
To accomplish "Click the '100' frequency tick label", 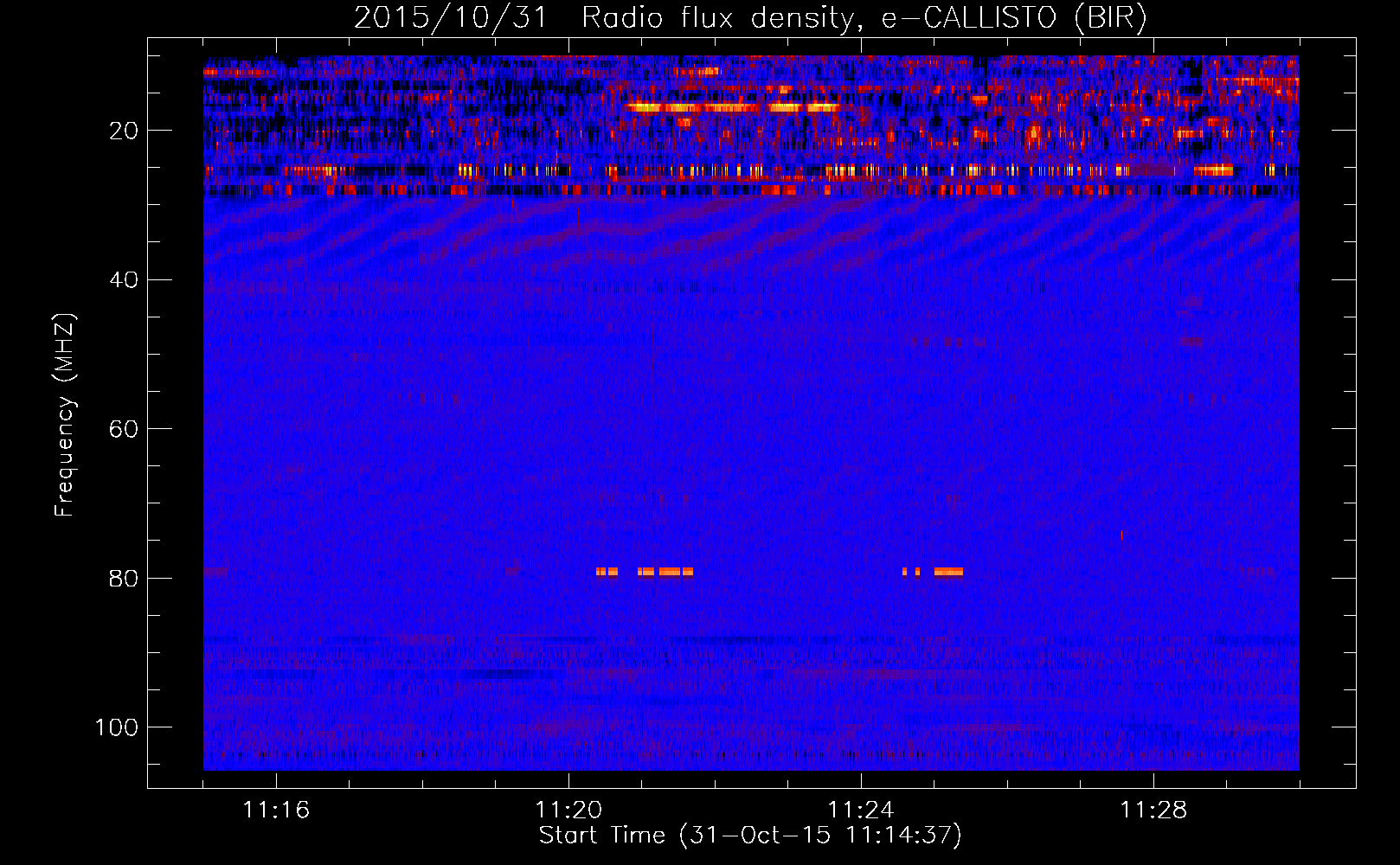I will [117, 727].
